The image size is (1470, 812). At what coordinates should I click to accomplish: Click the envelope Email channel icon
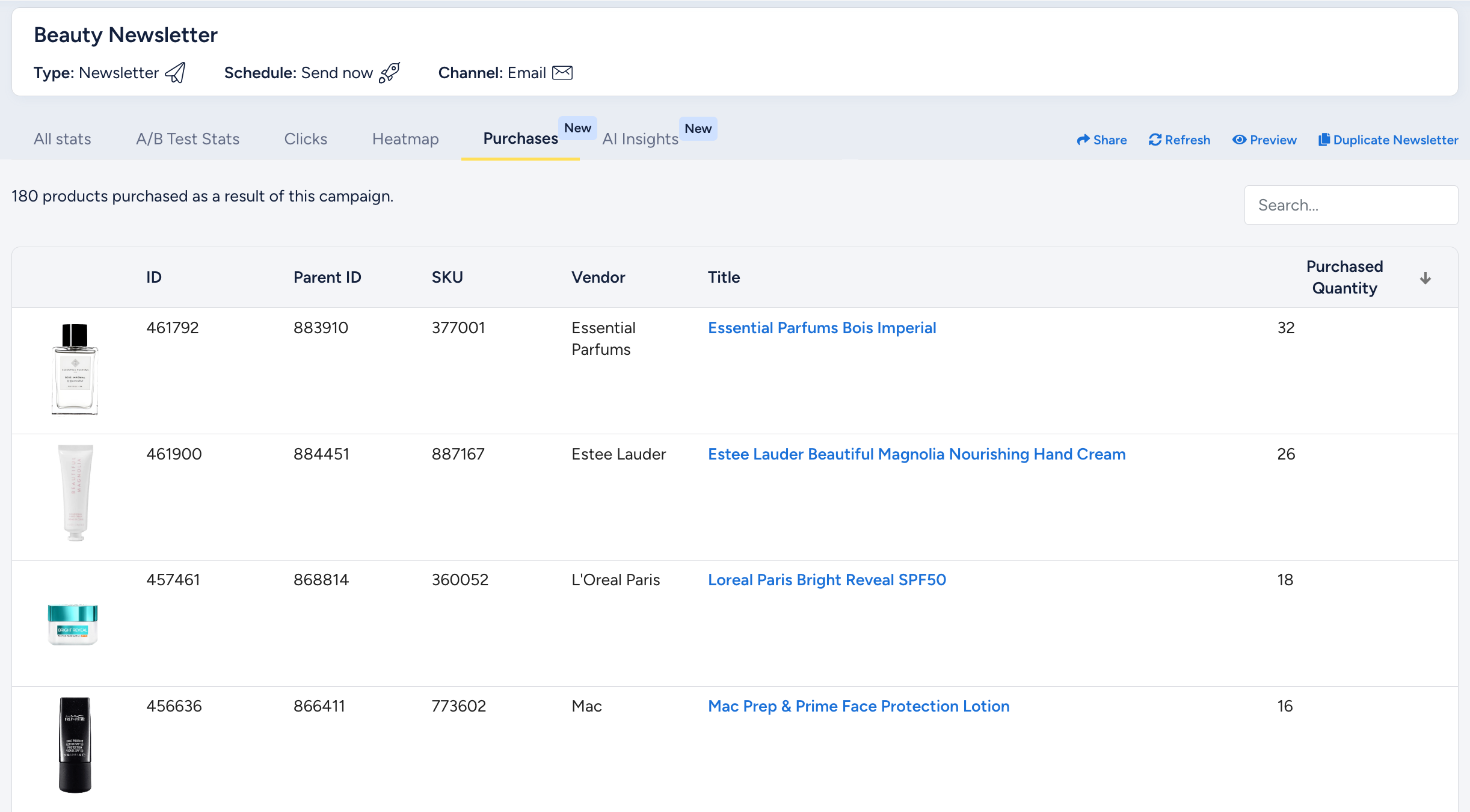[562, 73]
